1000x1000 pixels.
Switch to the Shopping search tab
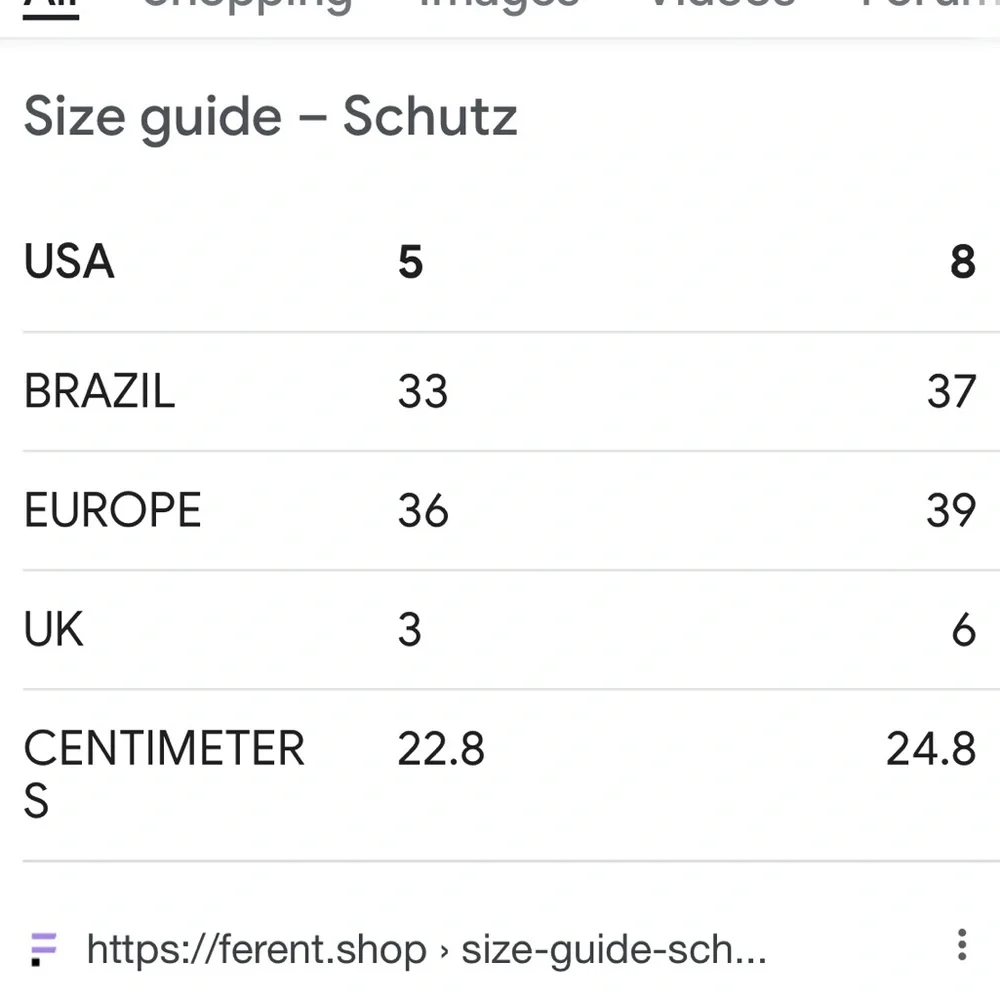pos(246,6)
